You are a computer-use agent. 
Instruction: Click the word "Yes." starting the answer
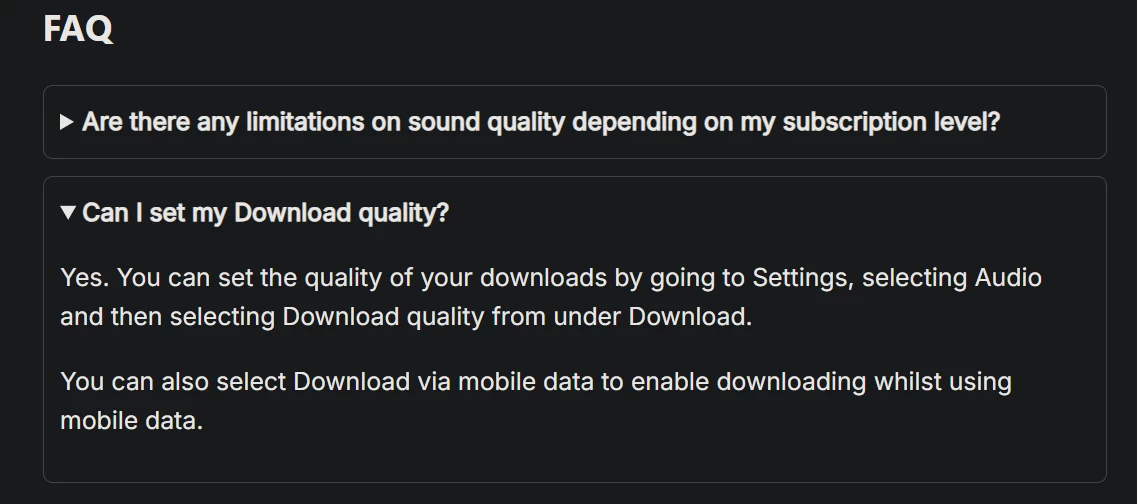[82, 277]
